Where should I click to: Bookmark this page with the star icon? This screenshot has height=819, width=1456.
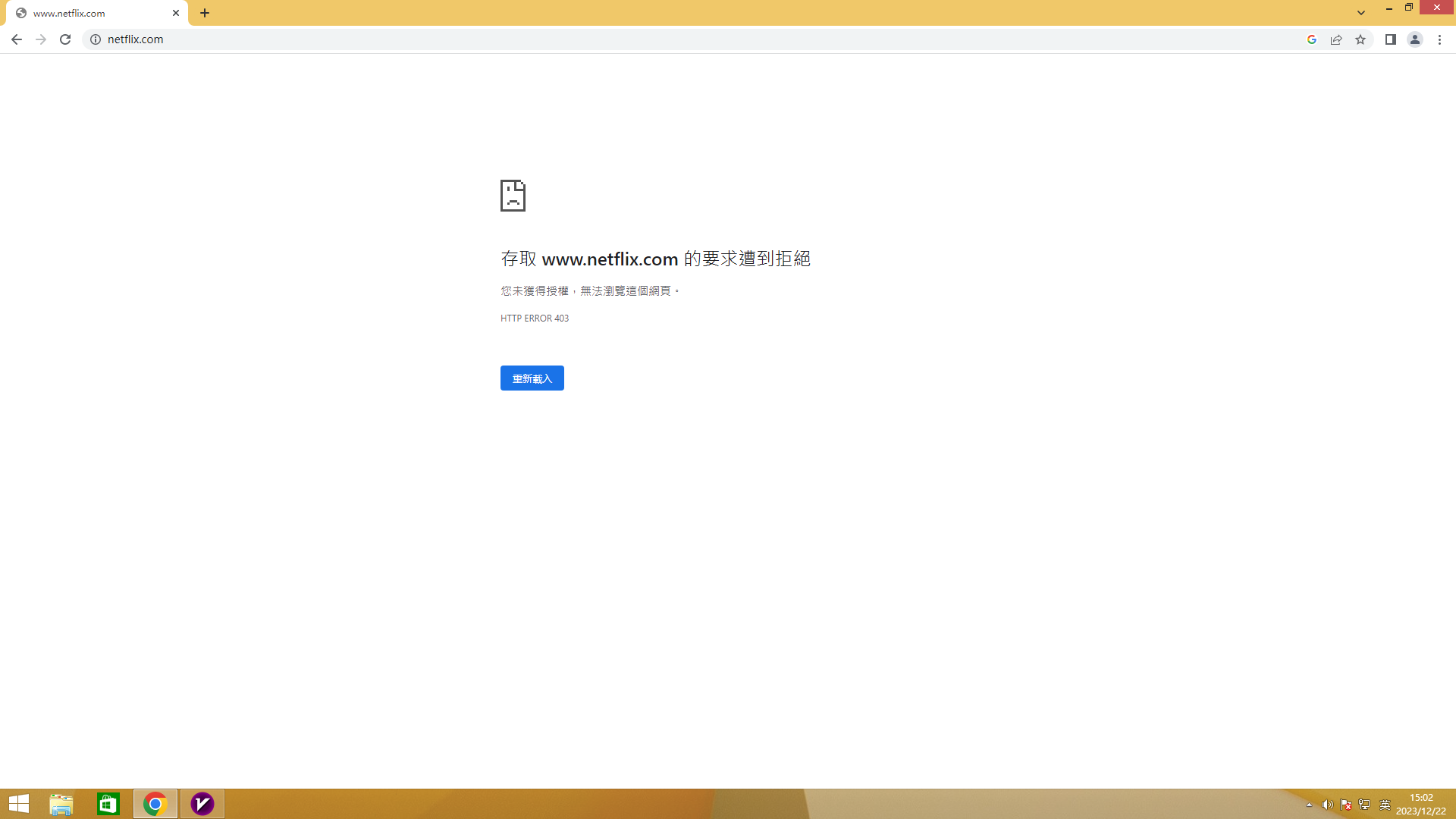[1360, 39]
